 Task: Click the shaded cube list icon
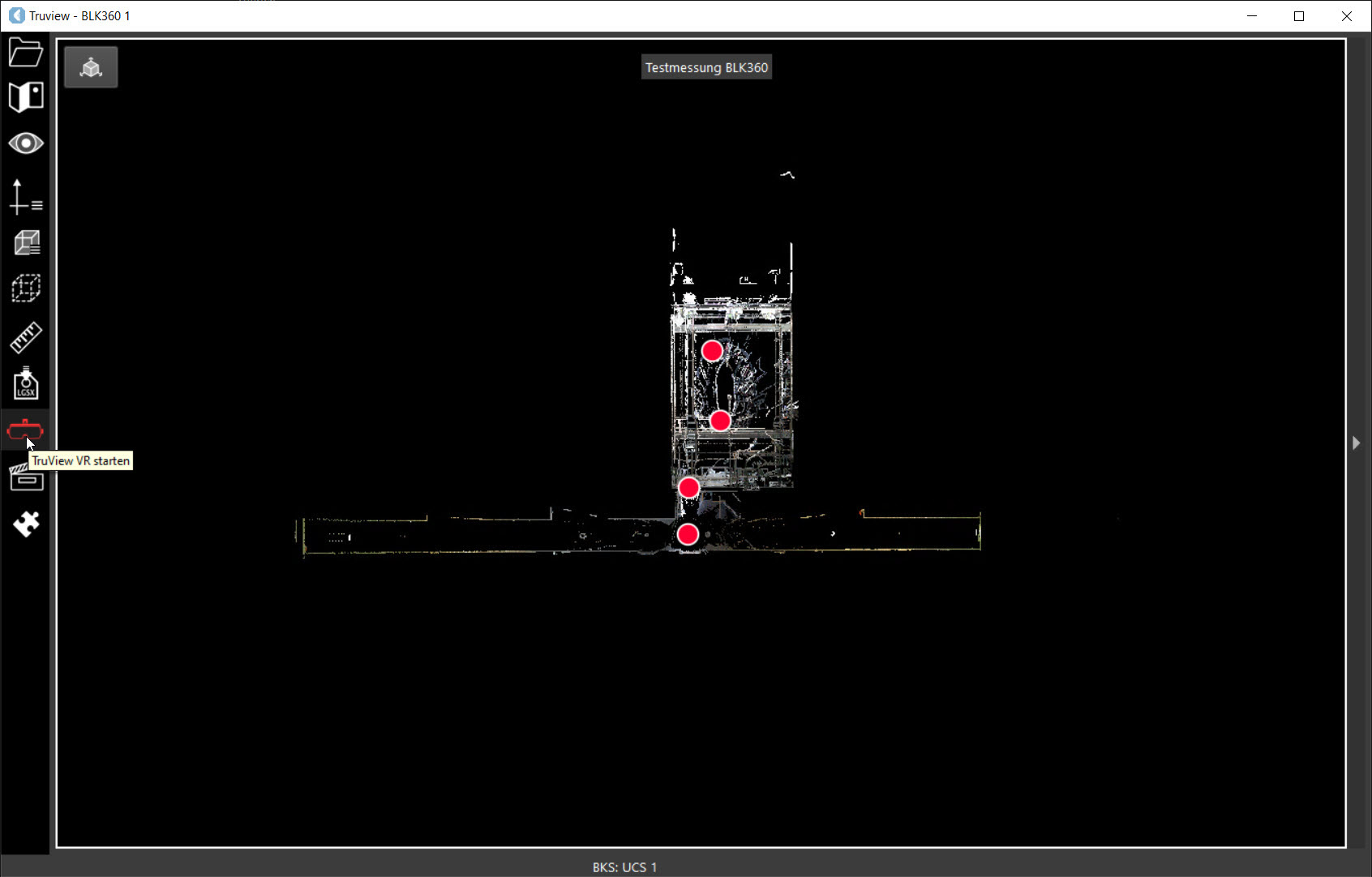[25, 242]
